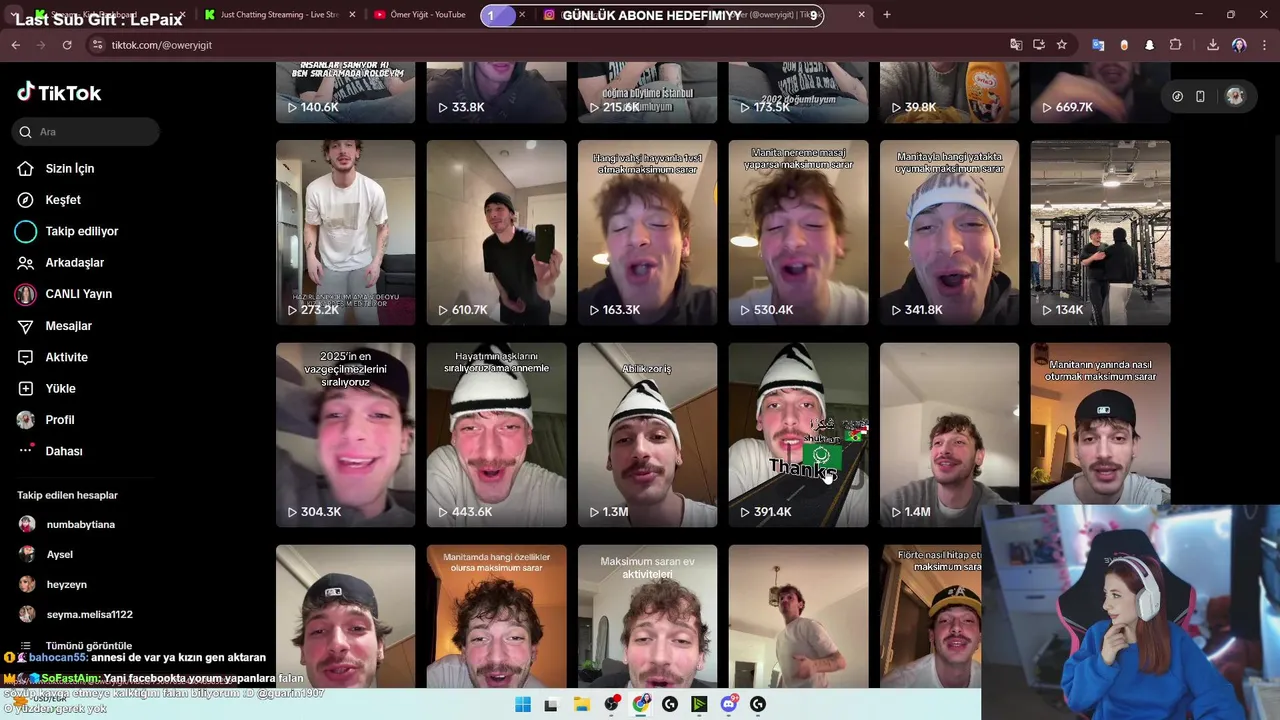Open 'Manitanın yanında nasıl oturmak' video

(x=1100, y=423)
